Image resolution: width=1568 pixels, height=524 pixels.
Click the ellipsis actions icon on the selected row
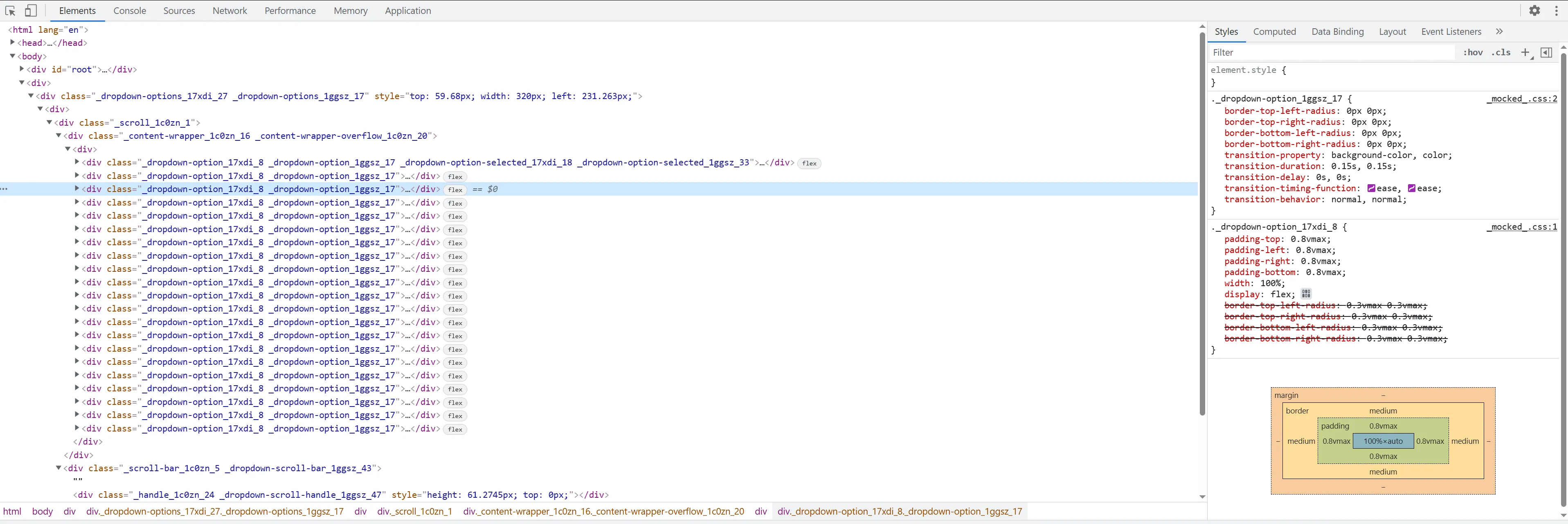pos(4,189)
